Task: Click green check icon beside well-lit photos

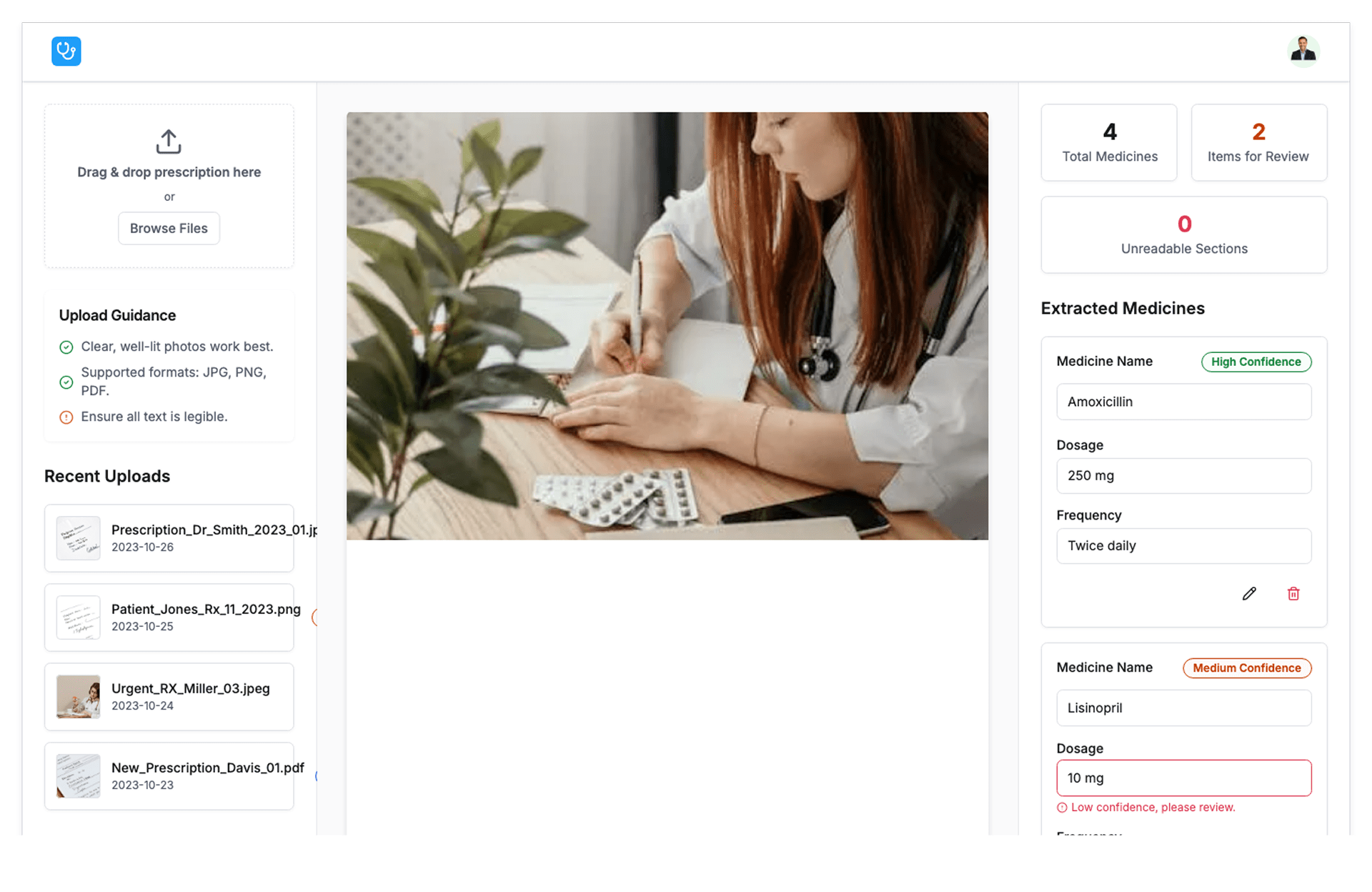Action: coord(66,347)
